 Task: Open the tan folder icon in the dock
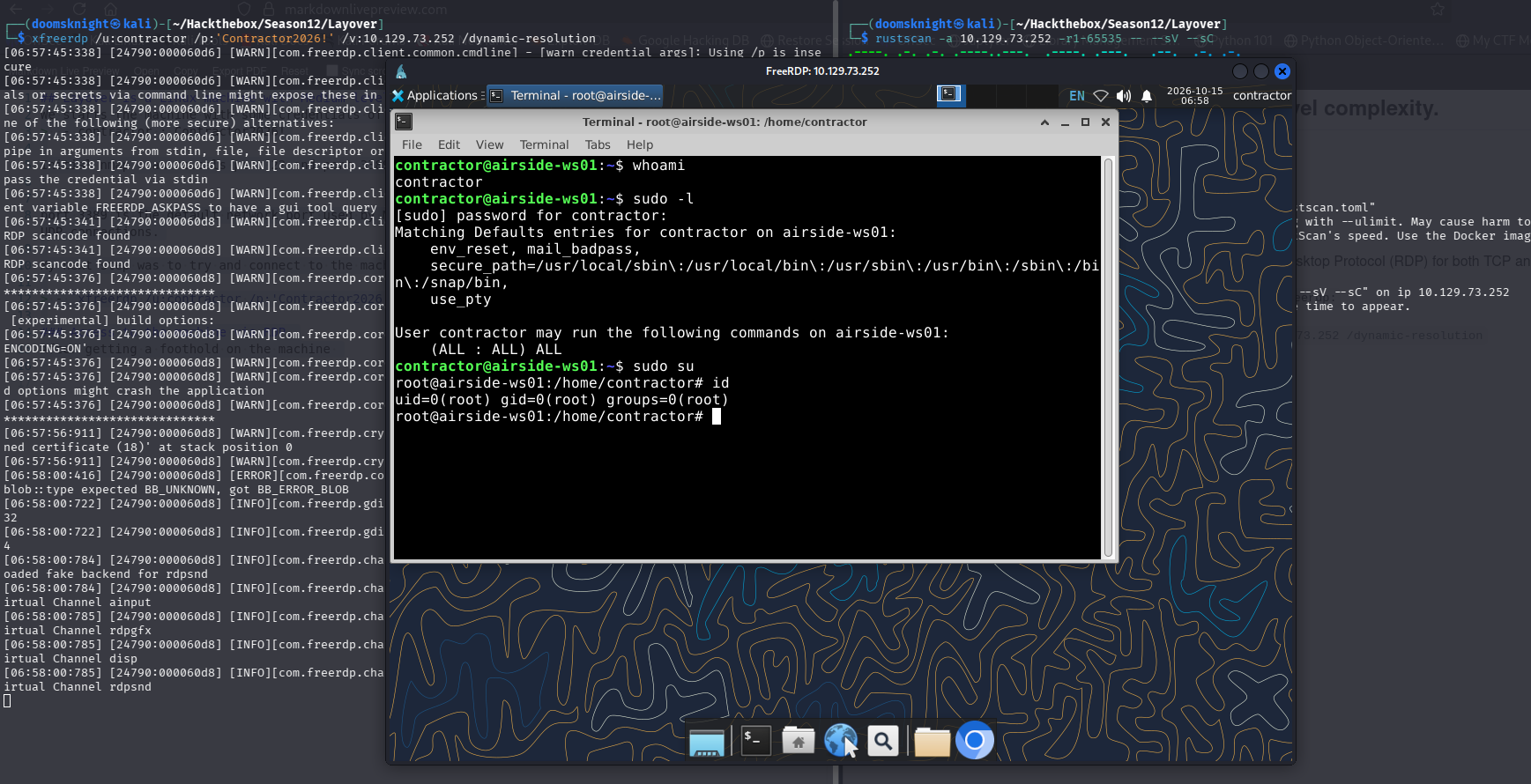point(932,742)
